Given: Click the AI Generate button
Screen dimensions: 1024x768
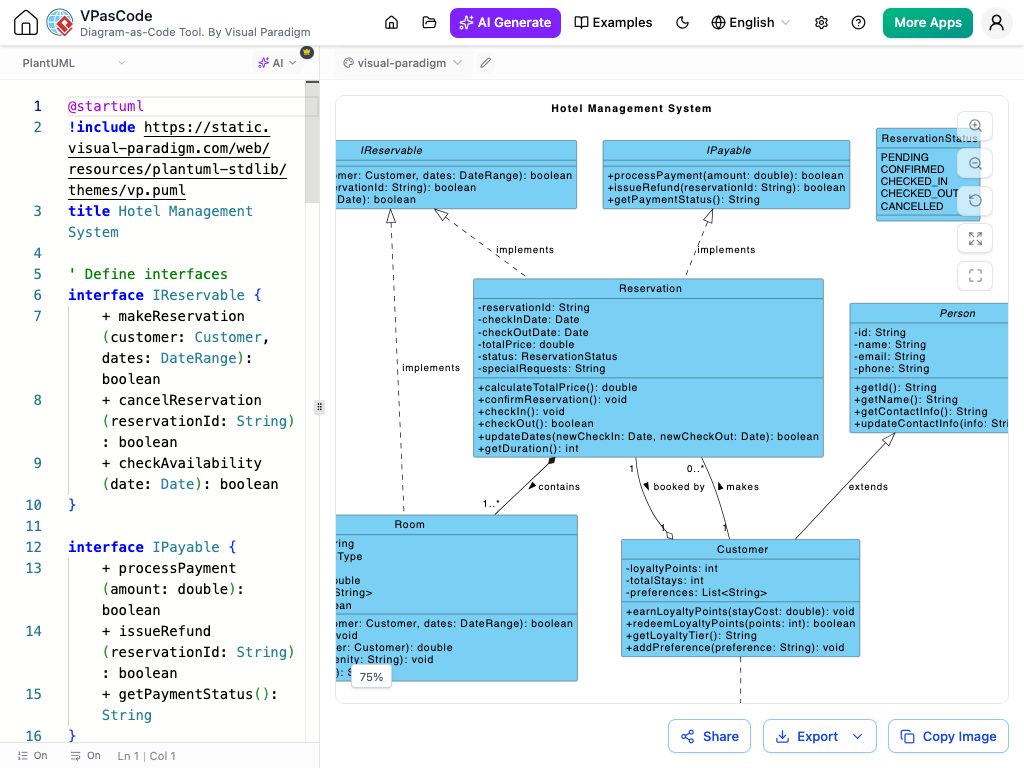Looking at the screenshot, I should coord(505,23).
